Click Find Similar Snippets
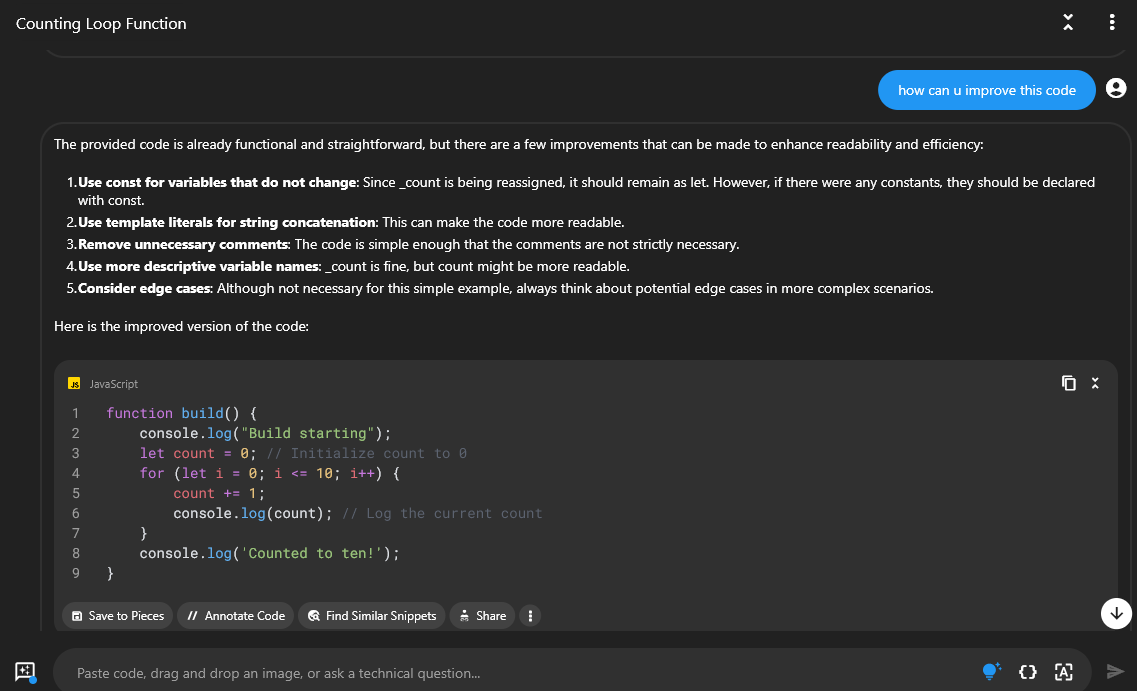This screenshot has height=691, width=1137. 372,616
